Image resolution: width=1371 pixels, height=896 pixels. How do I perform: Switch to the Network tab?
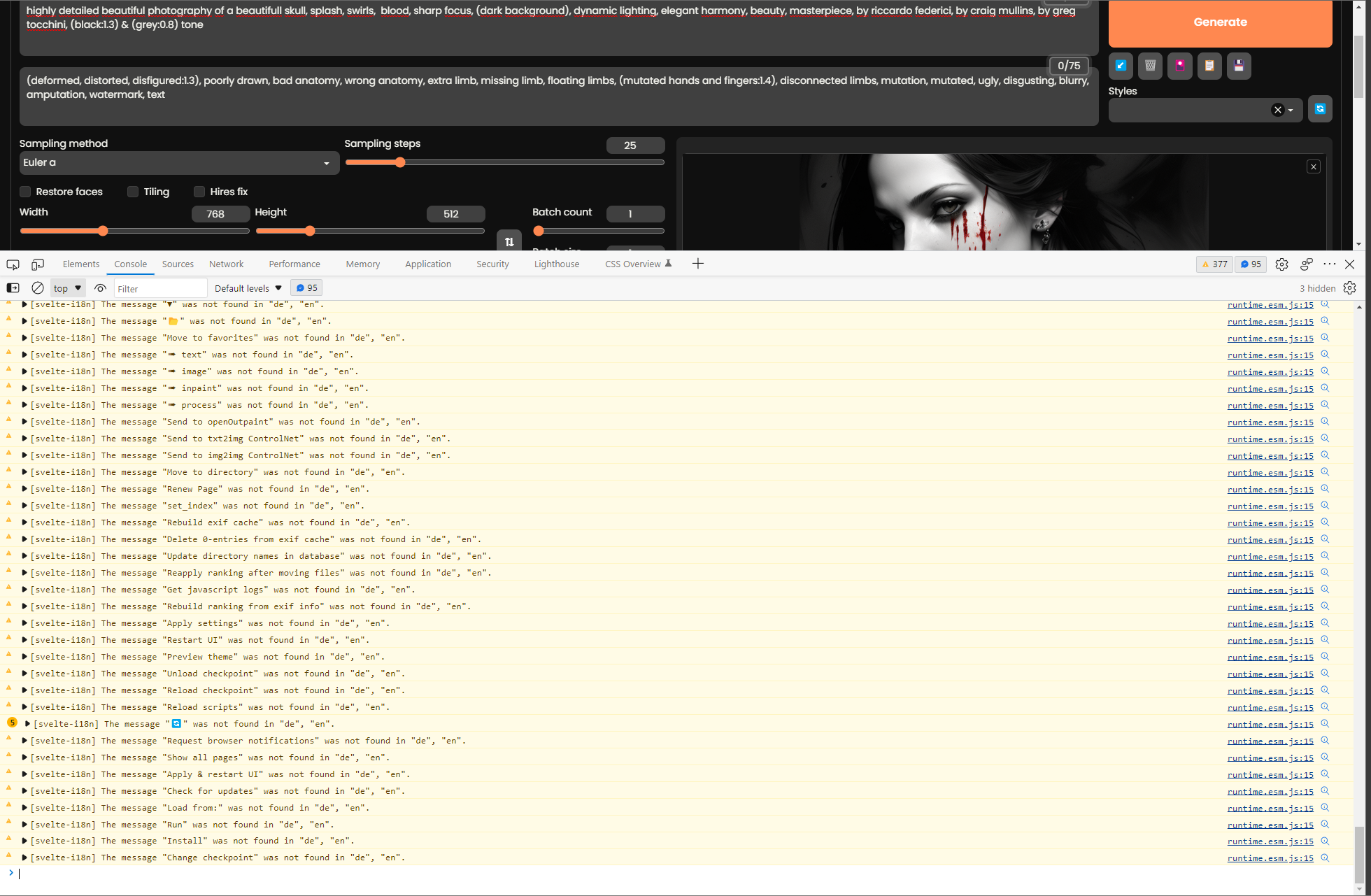click(x=226, y=264)
